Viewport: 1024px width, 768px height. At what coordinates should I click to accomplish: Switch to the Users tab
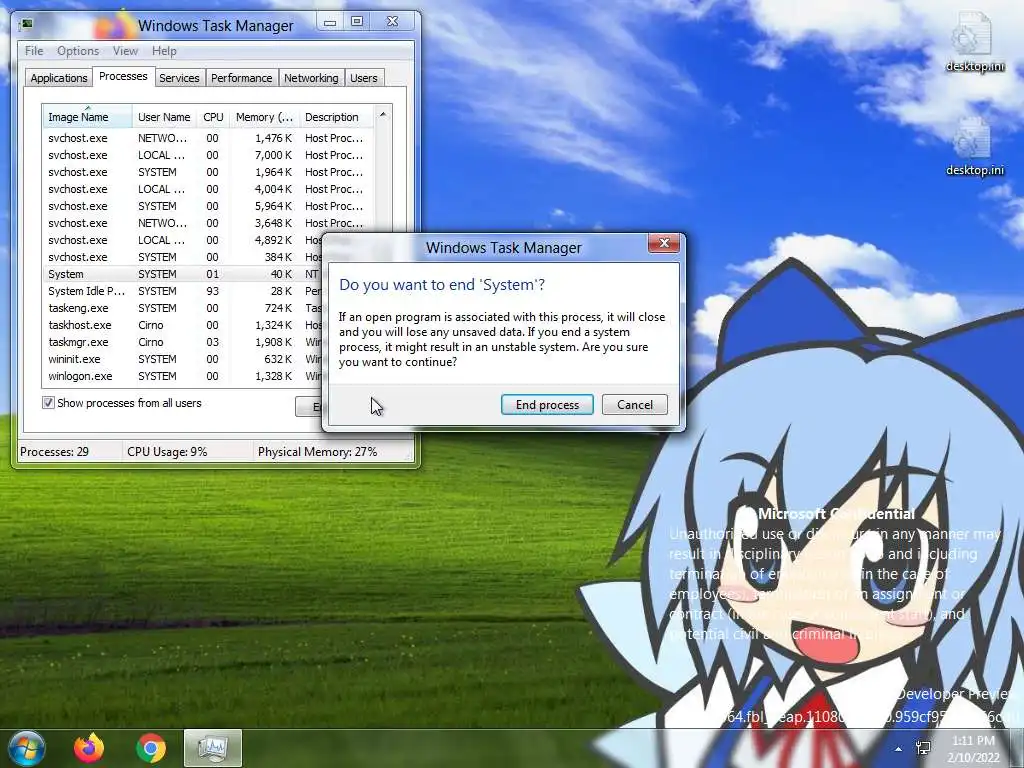(x=364, y=78)
